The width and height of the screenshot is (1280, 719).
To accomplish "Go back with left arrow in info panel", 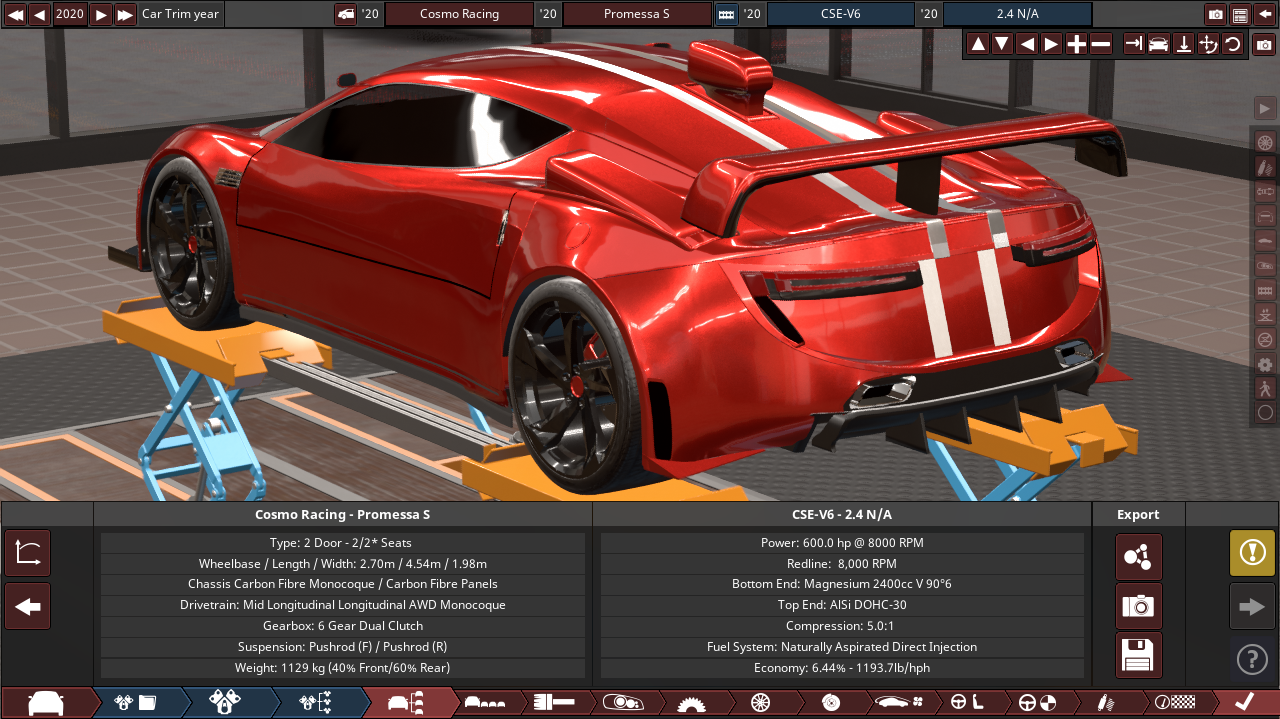I will click(28, 606).
